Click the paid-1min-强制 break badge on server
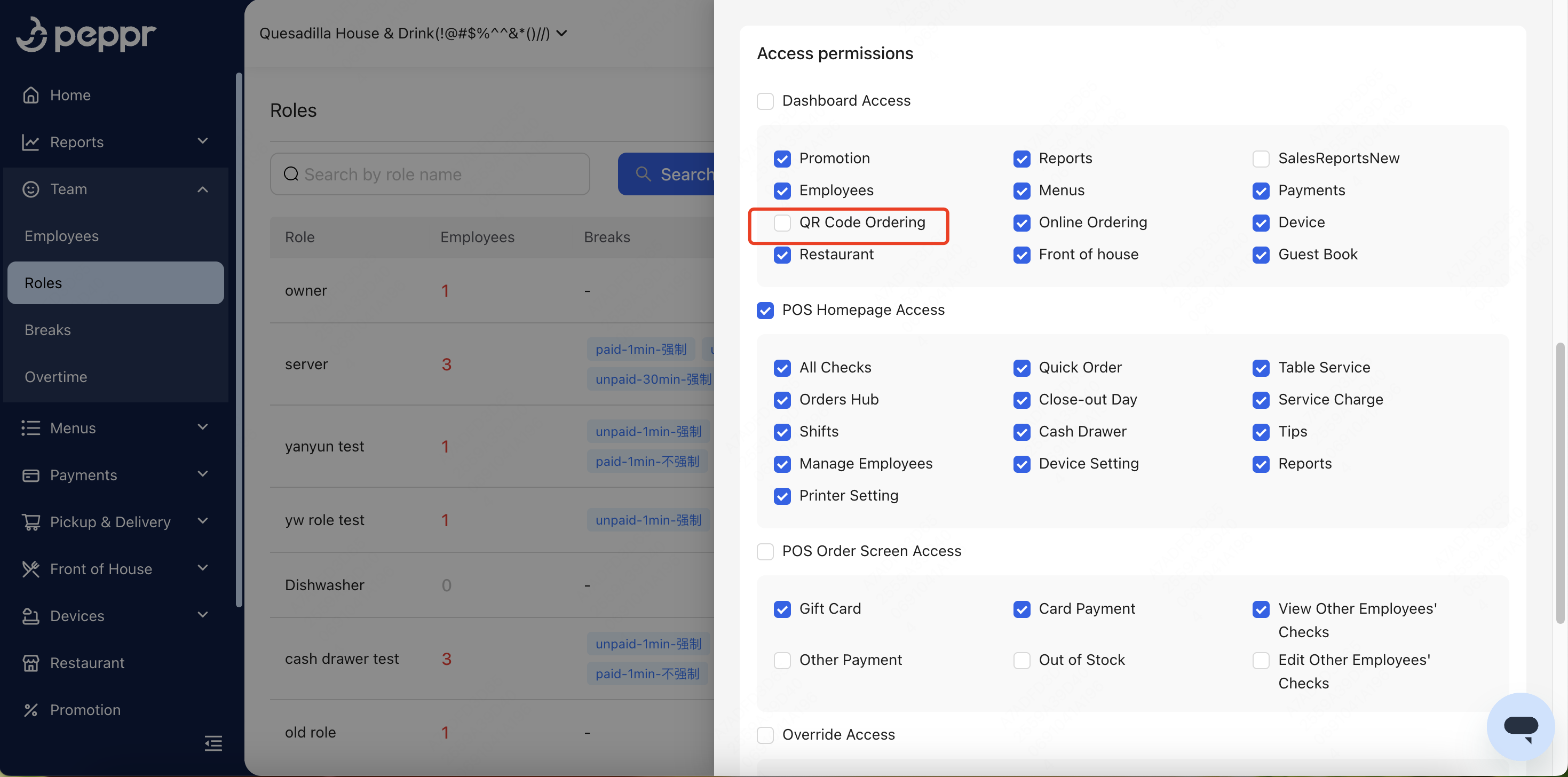This screenshot has width=1568, height=777. [x=640, y=348]
